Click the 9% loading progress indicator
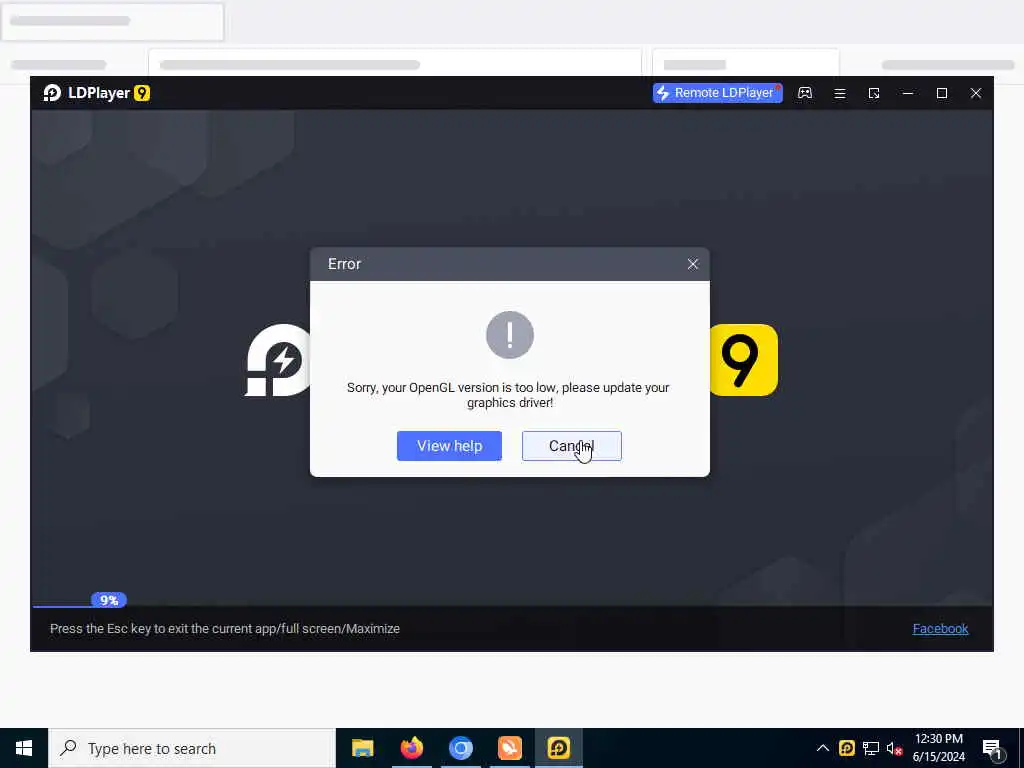This screenshot has width=1024, height=768. click(108, 600)
